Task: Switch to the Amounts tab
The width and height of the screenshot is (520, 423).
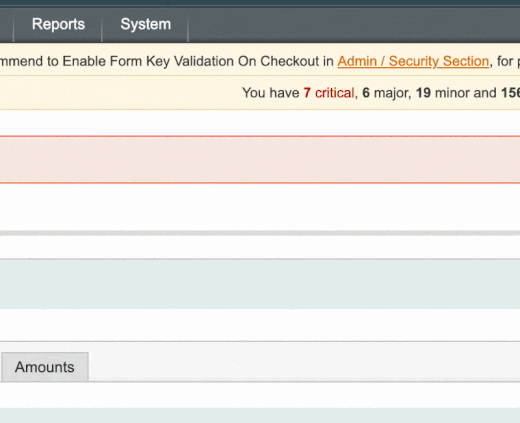Action: [45, 367]
